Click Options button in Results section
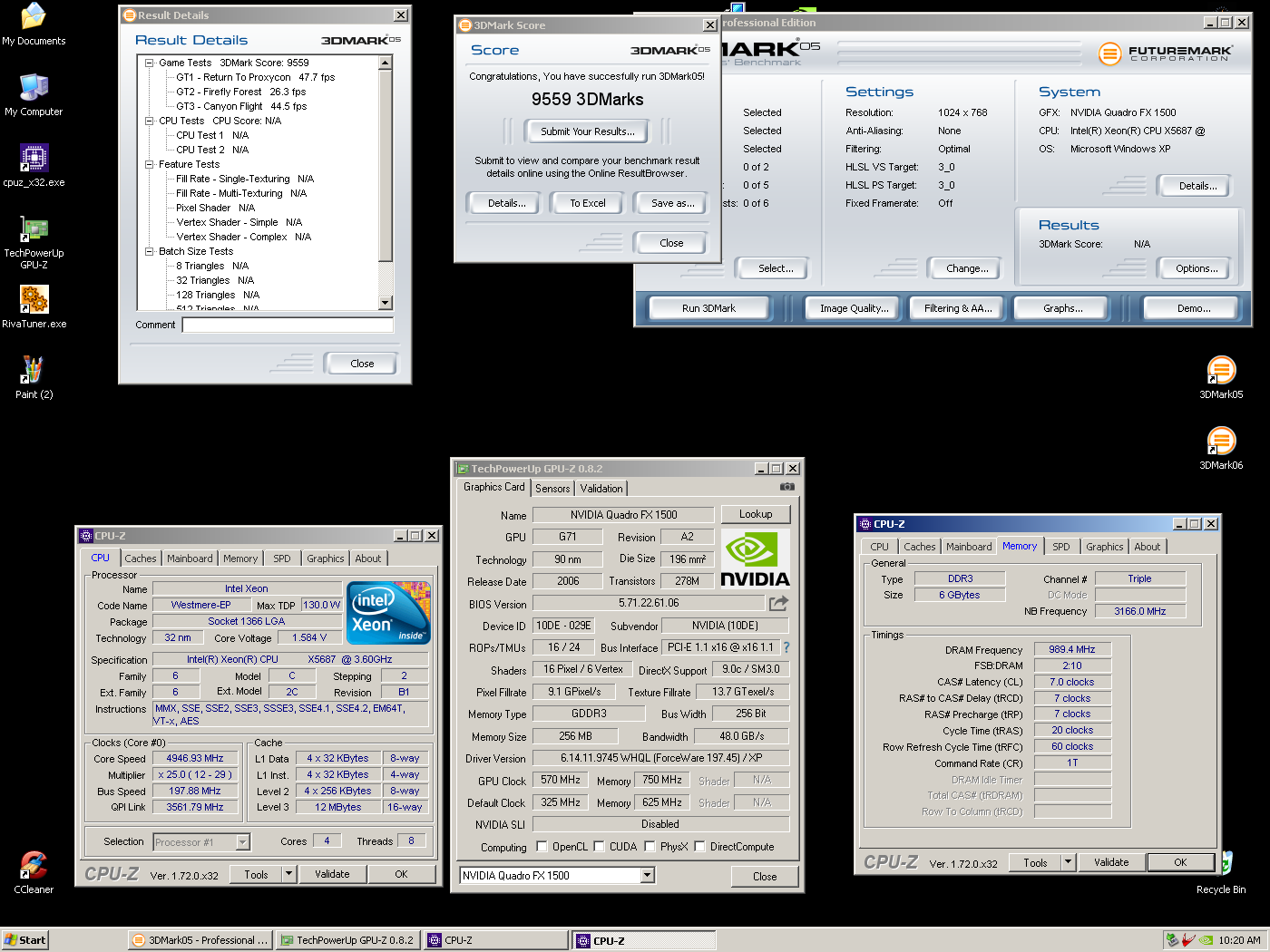 1197,268
